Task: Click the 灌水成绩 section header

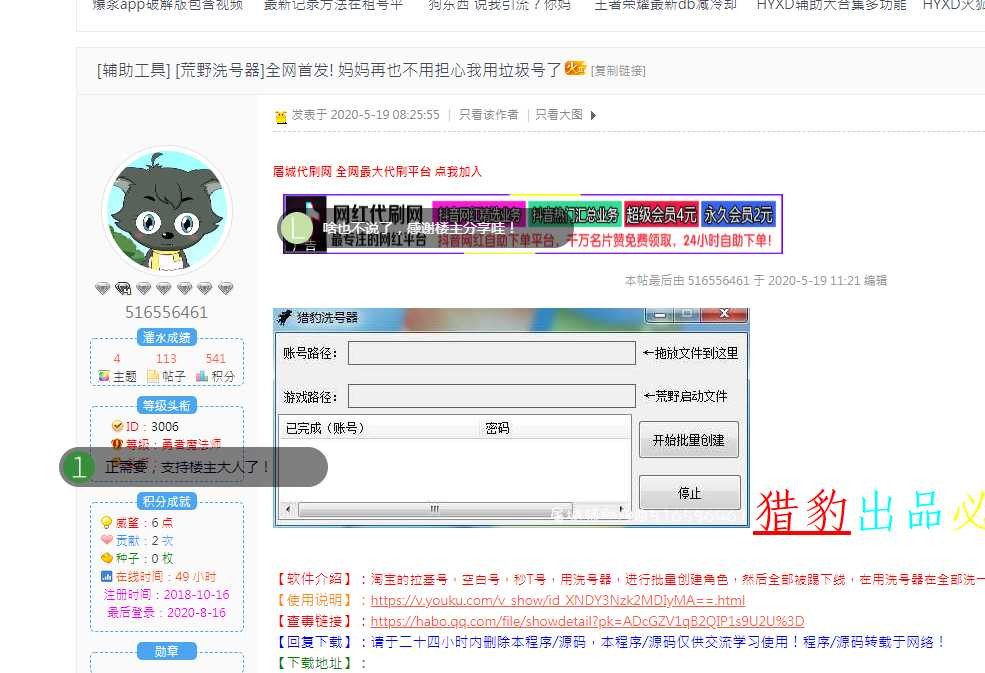Action: click(166, 337)
